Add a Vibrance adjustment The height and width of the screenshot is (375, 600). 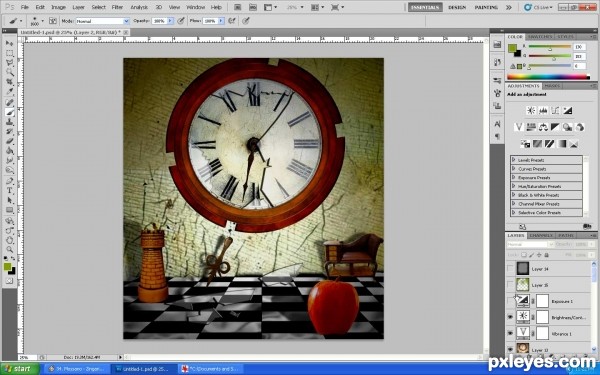(x=518, y=127)
